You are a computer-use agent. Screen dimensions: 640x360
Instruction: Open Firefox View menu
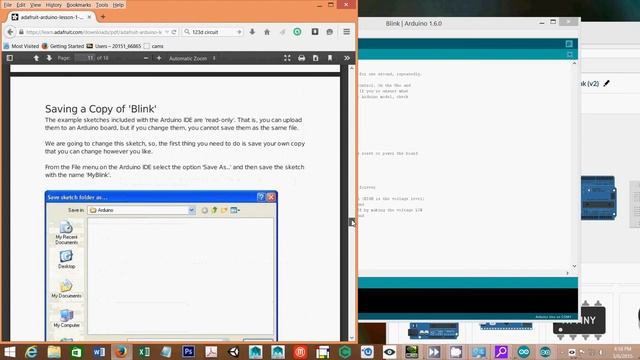[36, 5]
